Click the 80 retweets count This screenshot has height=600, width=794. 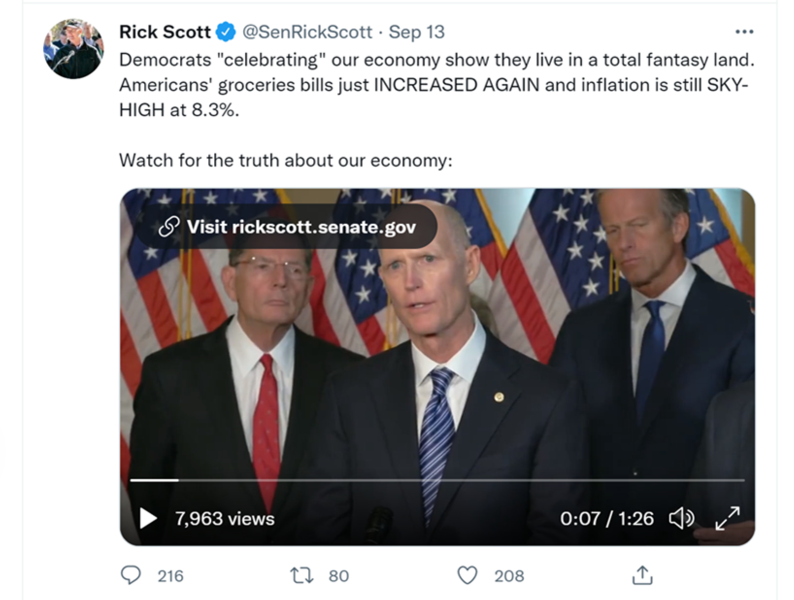(339, 575)
